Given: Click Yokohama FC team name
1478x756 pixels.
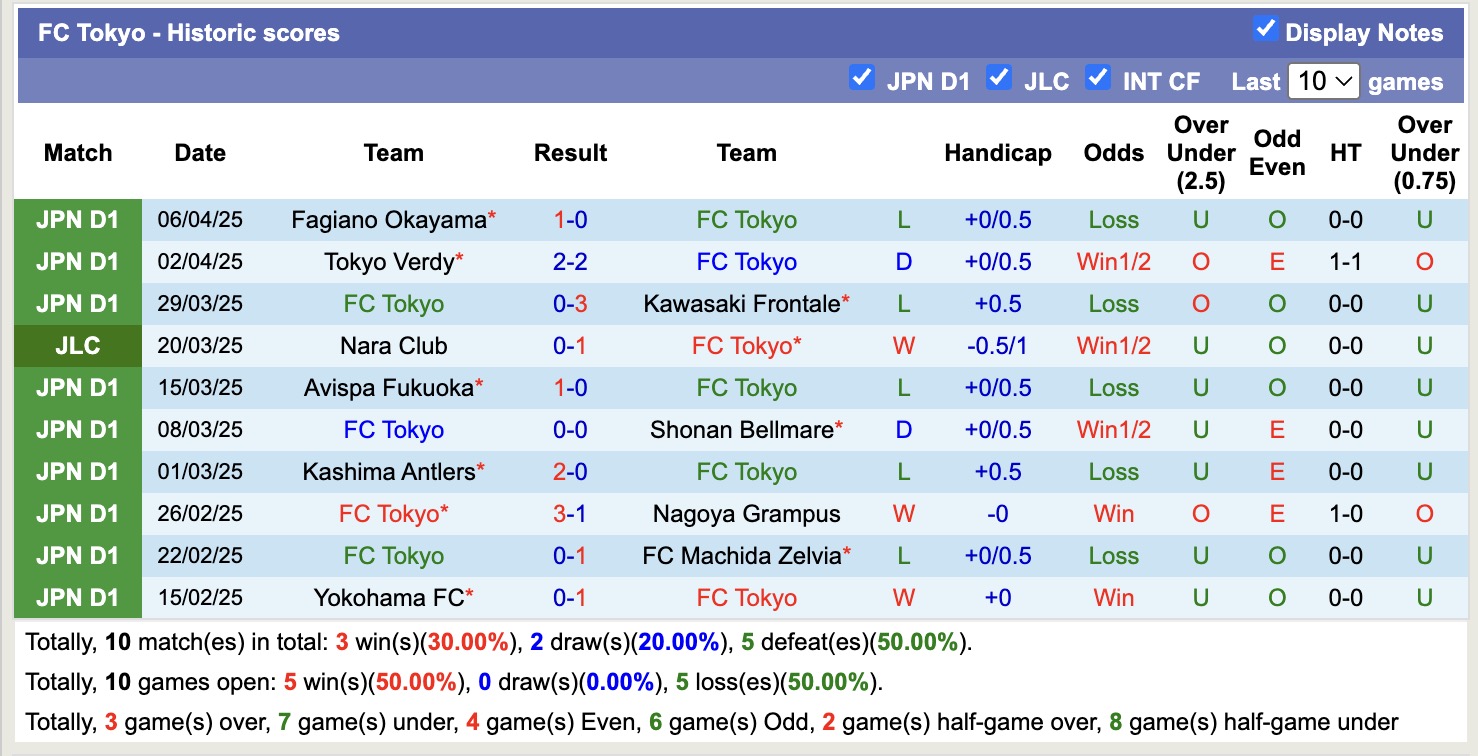Looking at the screenshot, I should click(386, 597).
